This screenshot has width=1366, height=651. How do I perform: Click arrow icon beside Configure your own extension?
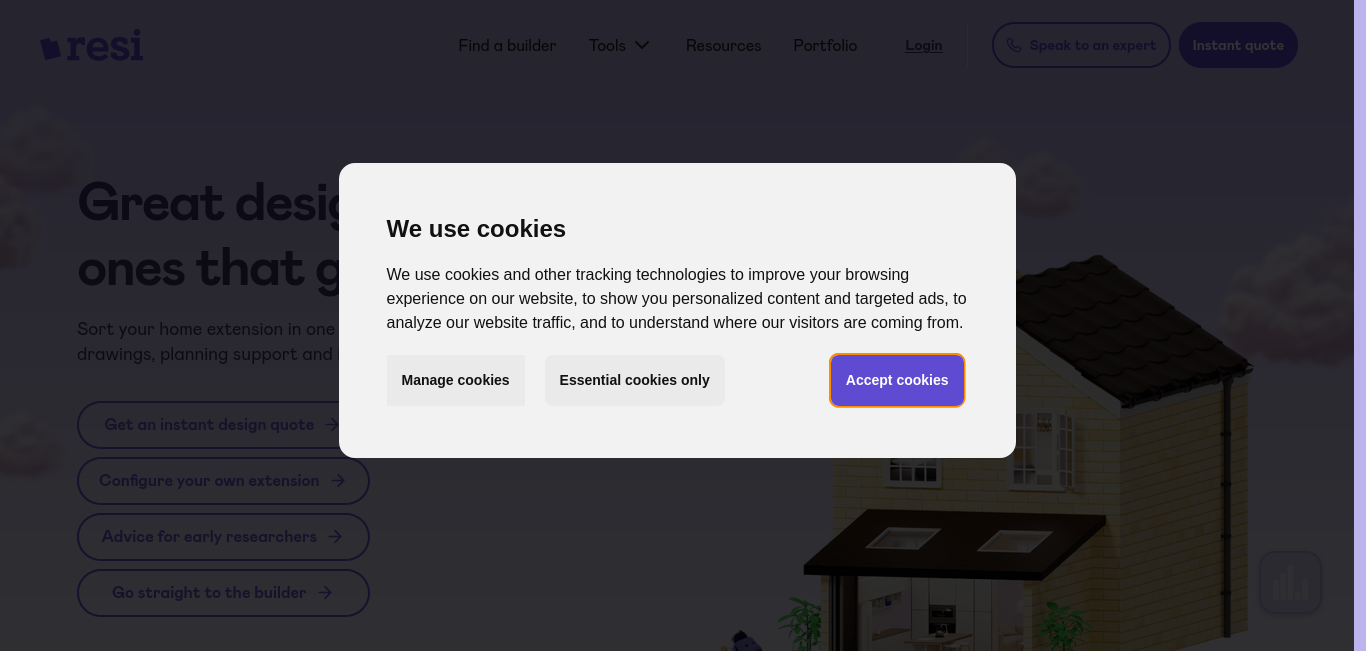coord(338,481)
